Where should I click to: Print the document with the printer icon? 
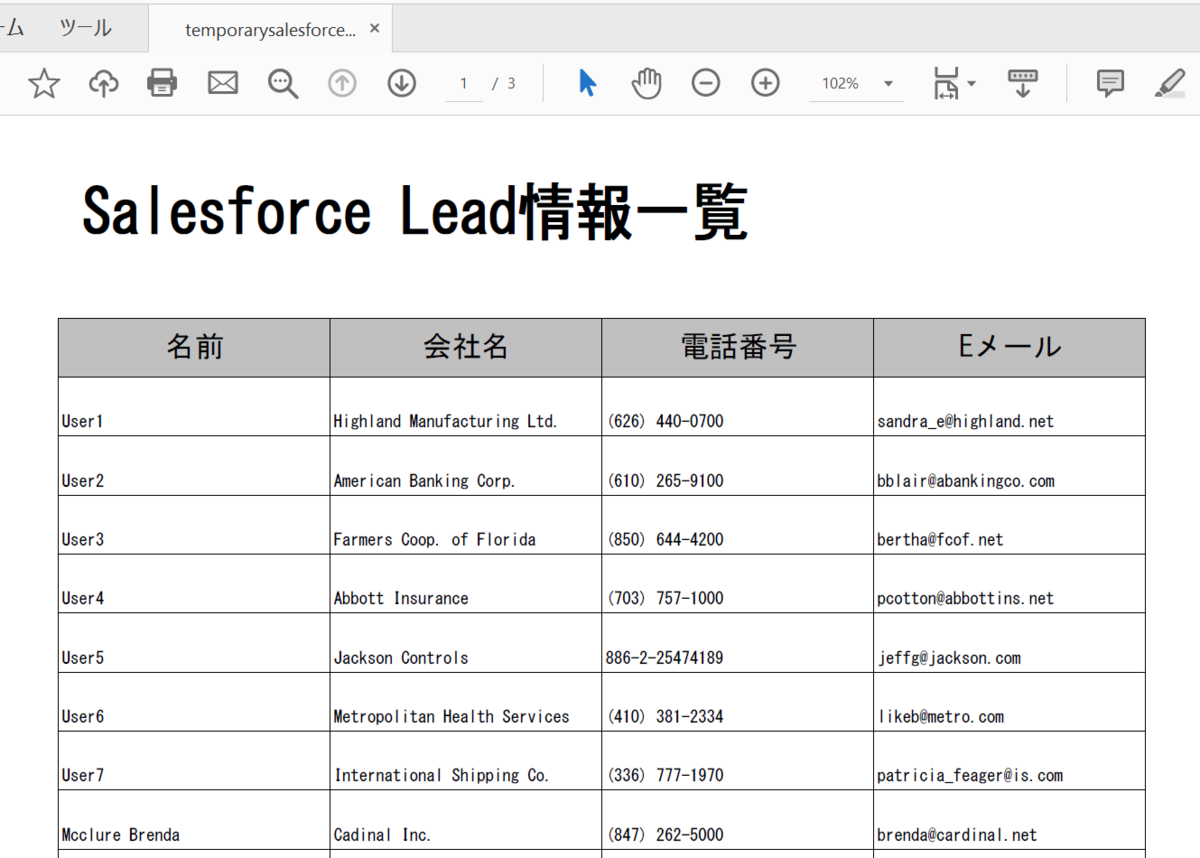click(162, 83)
